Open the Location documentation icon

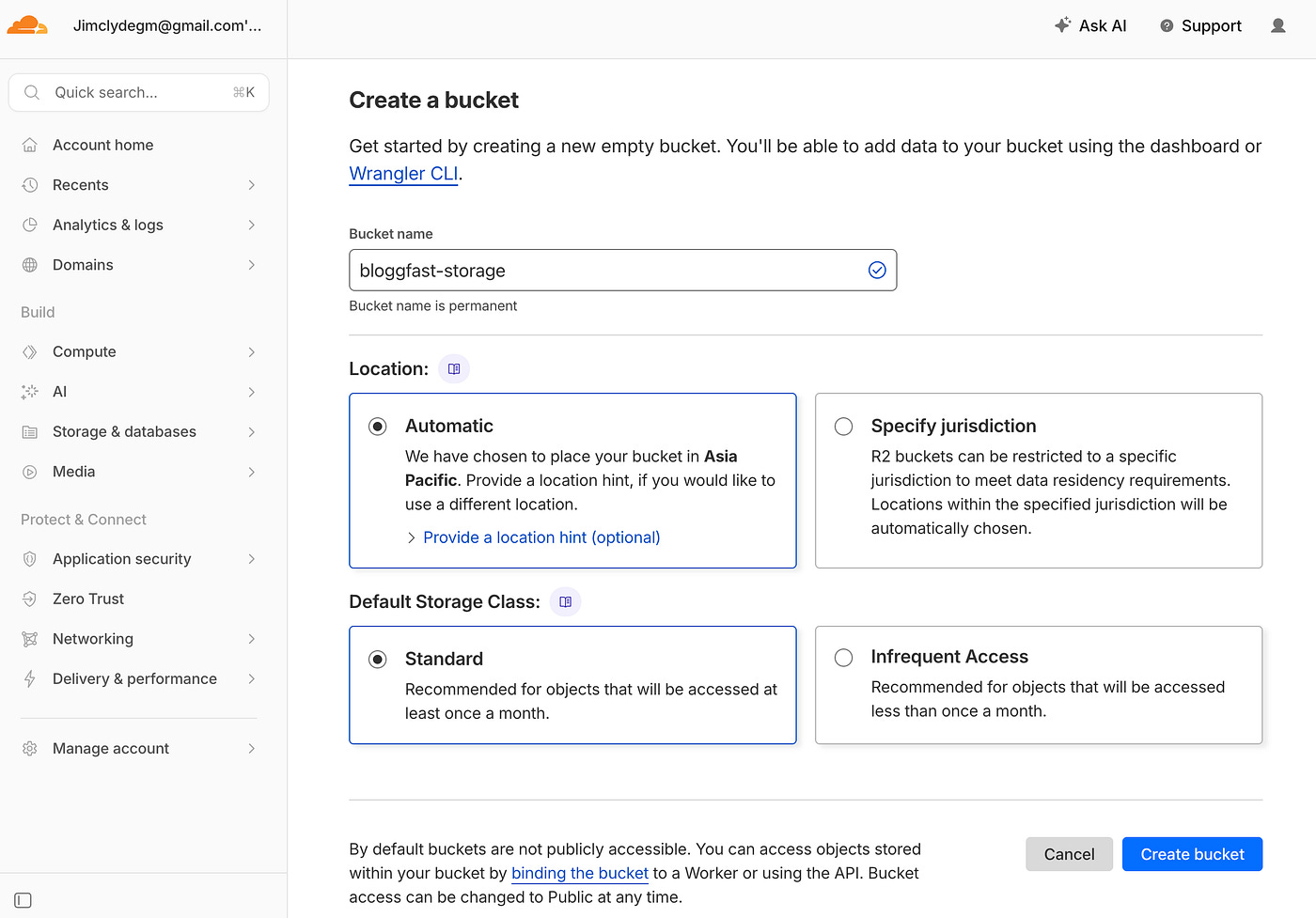(454, 368)
